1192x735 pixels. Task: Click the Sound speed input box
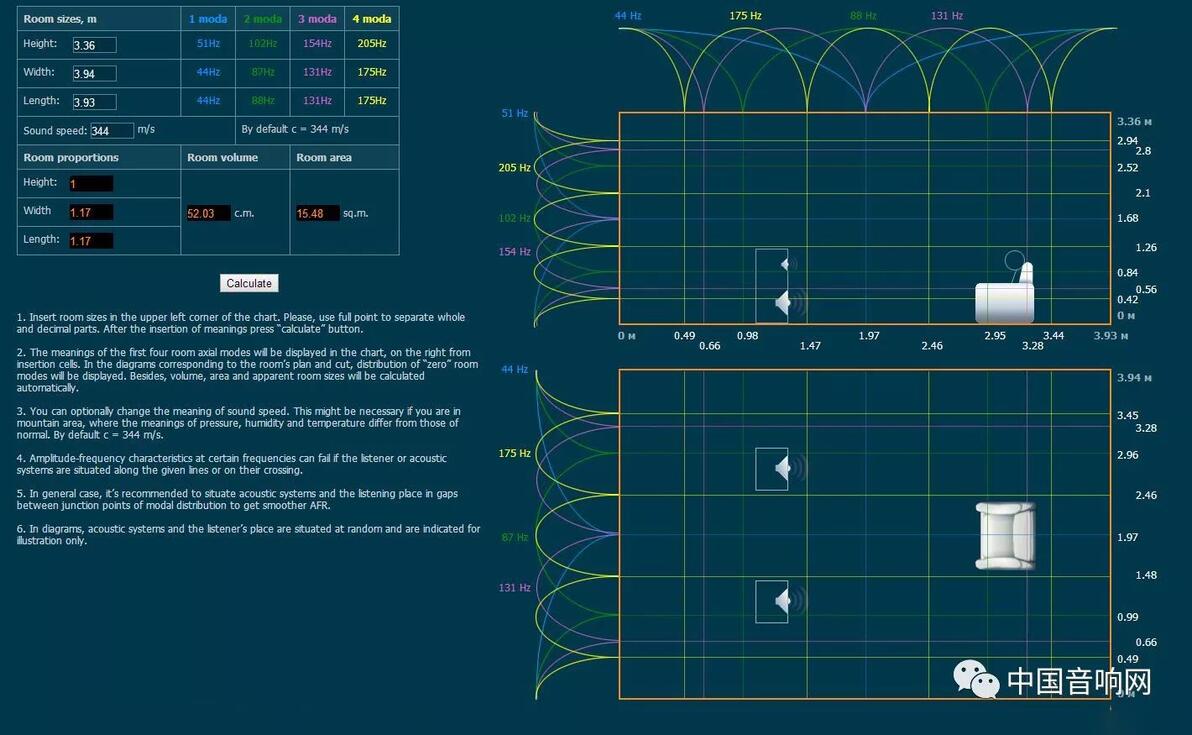coord(112,130)
